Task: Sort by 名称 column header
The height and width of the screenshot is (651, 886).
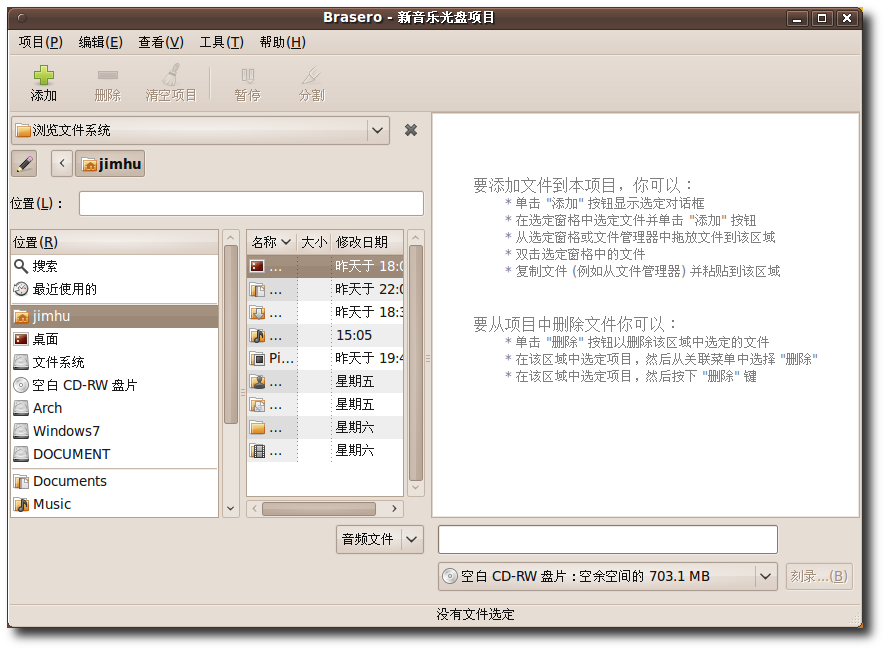Action: pos(272,242)
